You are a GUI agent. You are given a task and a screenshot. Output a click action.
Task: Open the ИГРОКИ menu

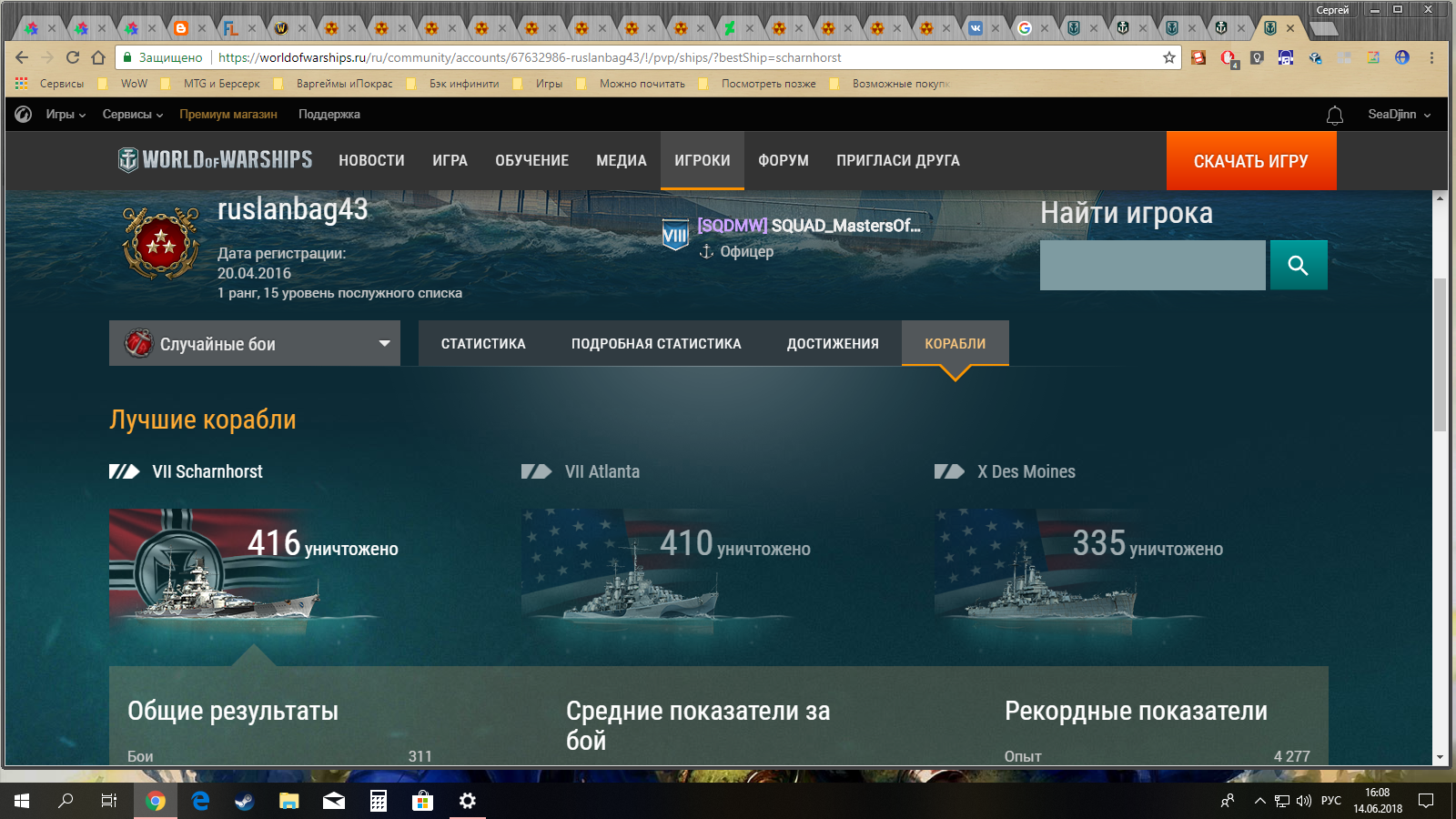[703, 160]
